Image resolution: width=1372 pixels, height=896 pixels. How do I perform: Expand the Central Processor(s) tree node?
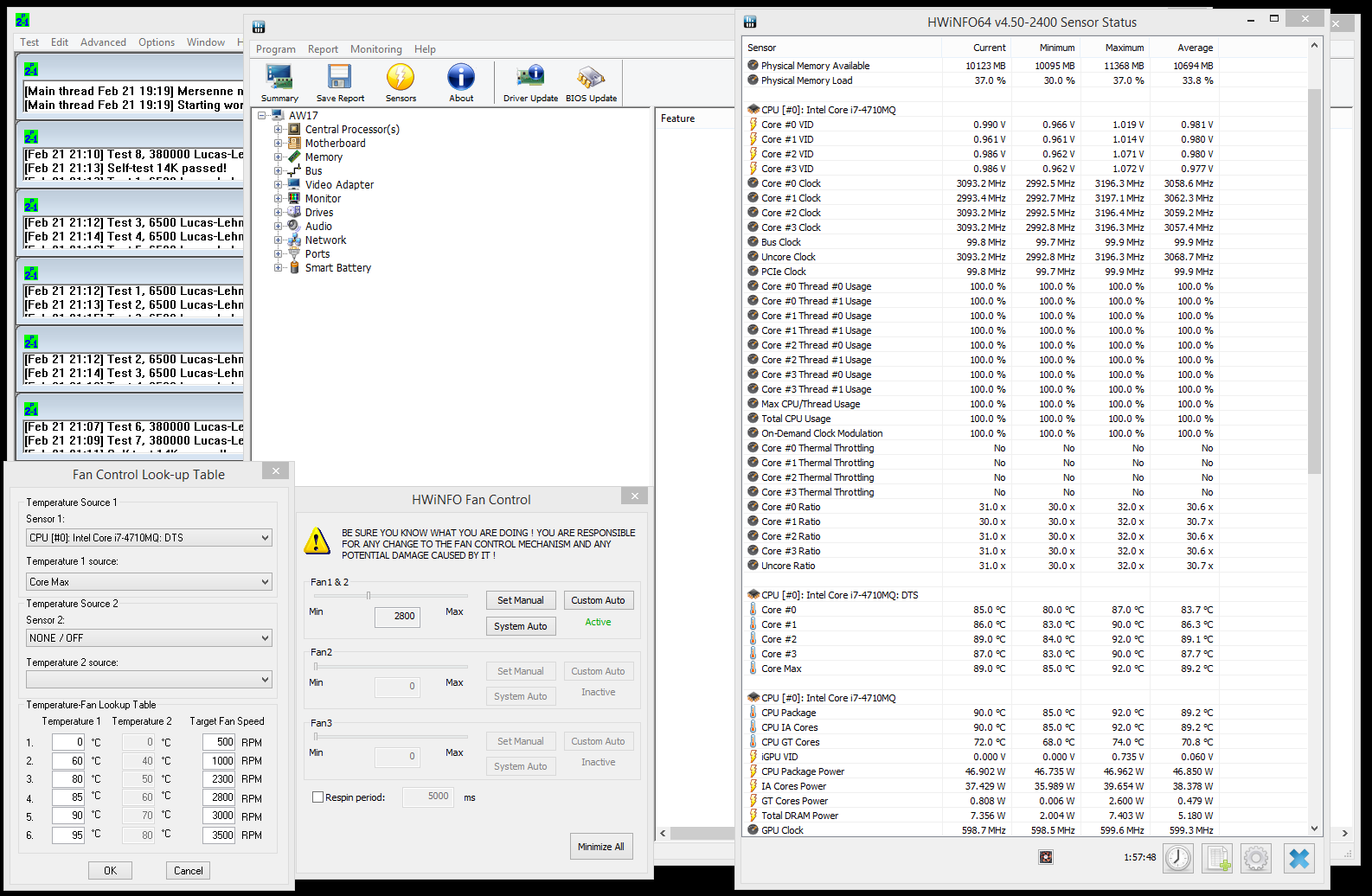279,129
